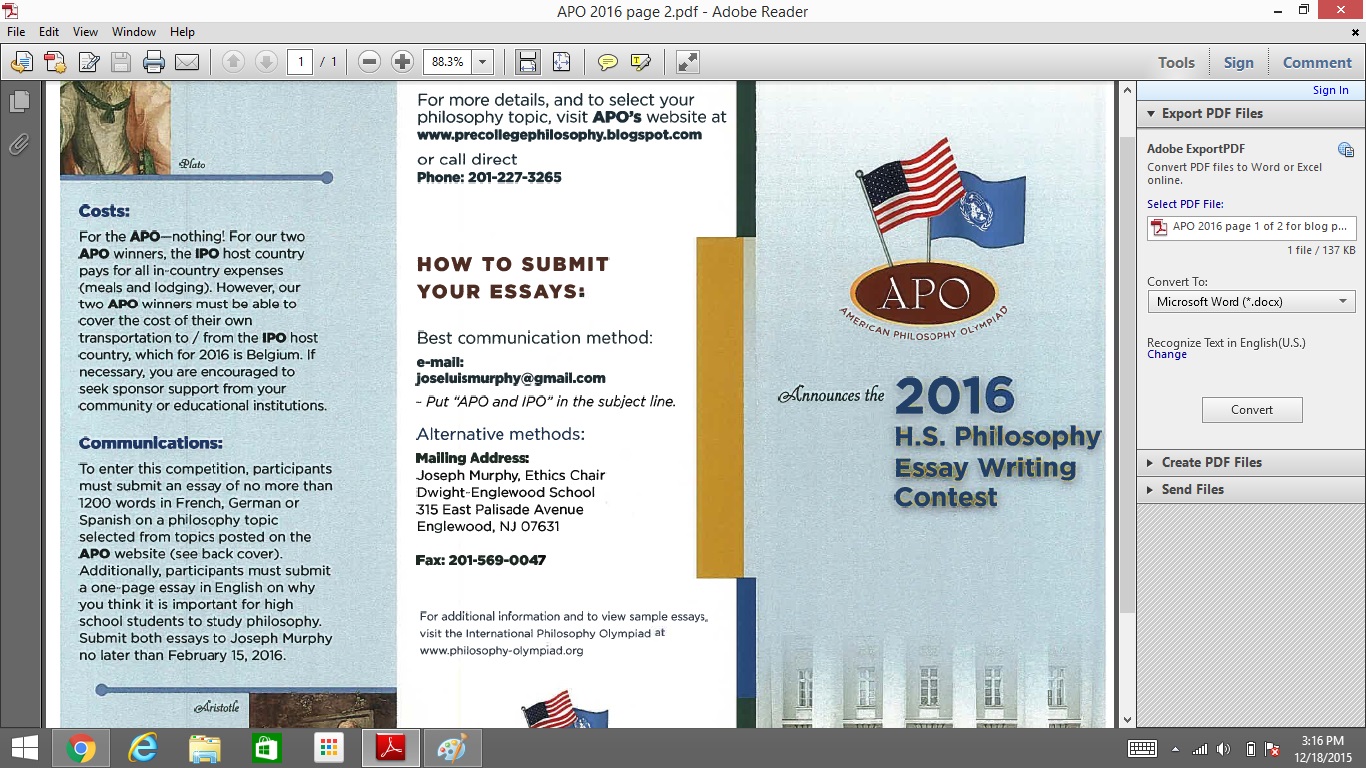1366x768 pixels.
Task: Open the Help menu
Action: point(182,32)
